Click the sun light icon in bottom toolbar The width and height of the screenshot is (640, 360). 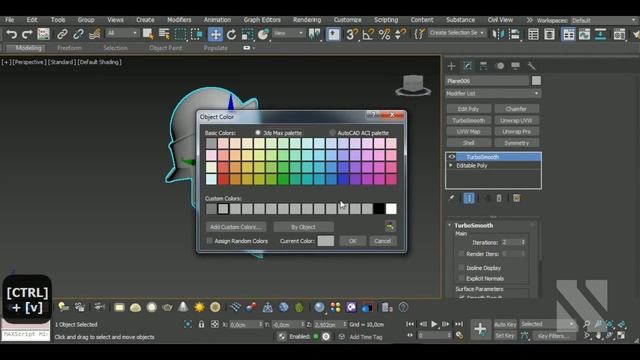[x=199, y=307]
